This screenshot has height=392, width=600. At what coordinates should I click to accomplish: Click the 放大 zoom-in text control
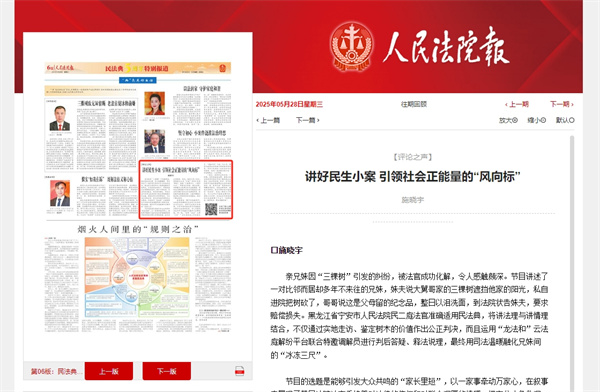pyautogui.click(x=508, y=120)
